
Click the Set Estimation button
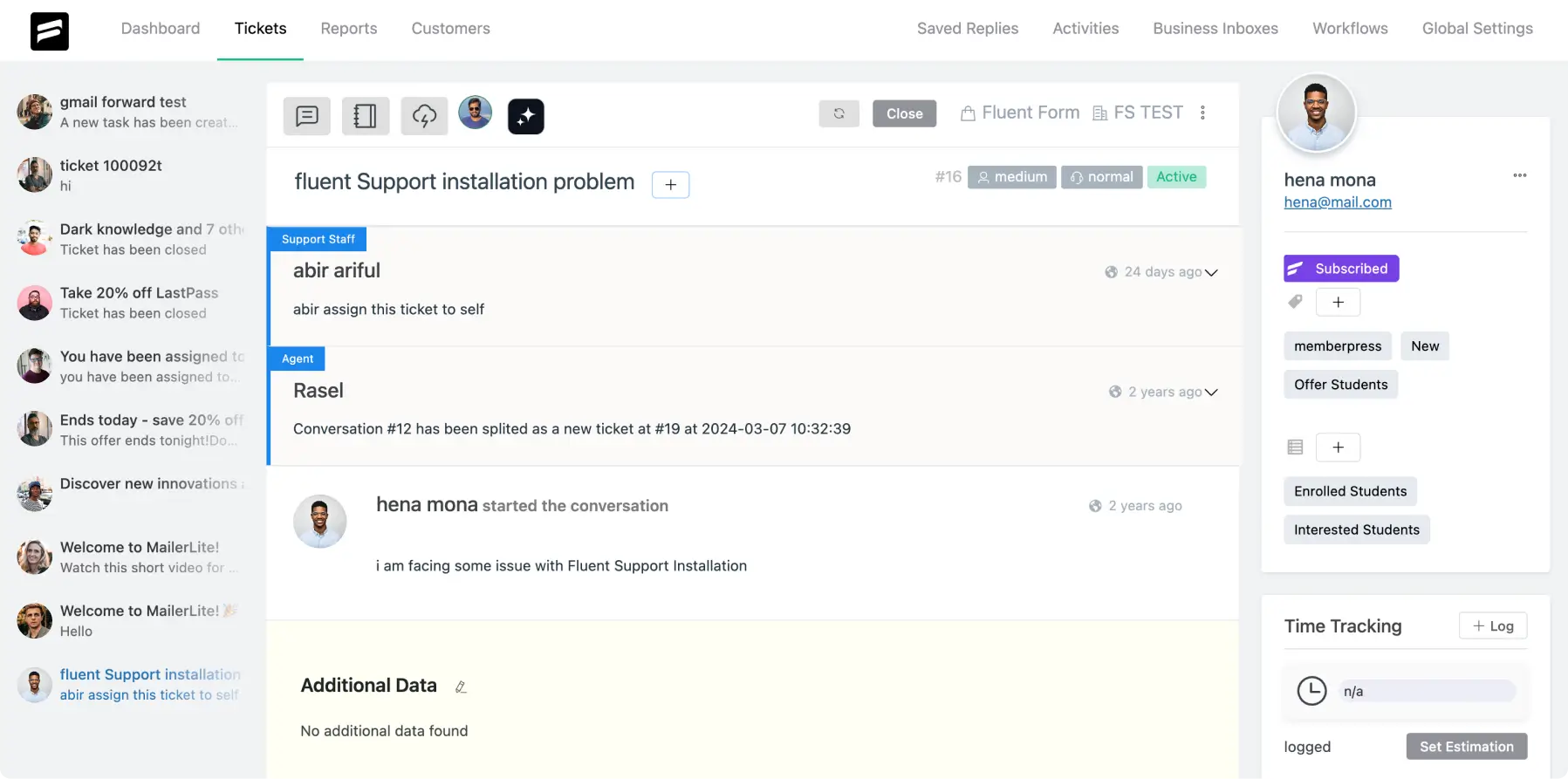[1467, 747]
